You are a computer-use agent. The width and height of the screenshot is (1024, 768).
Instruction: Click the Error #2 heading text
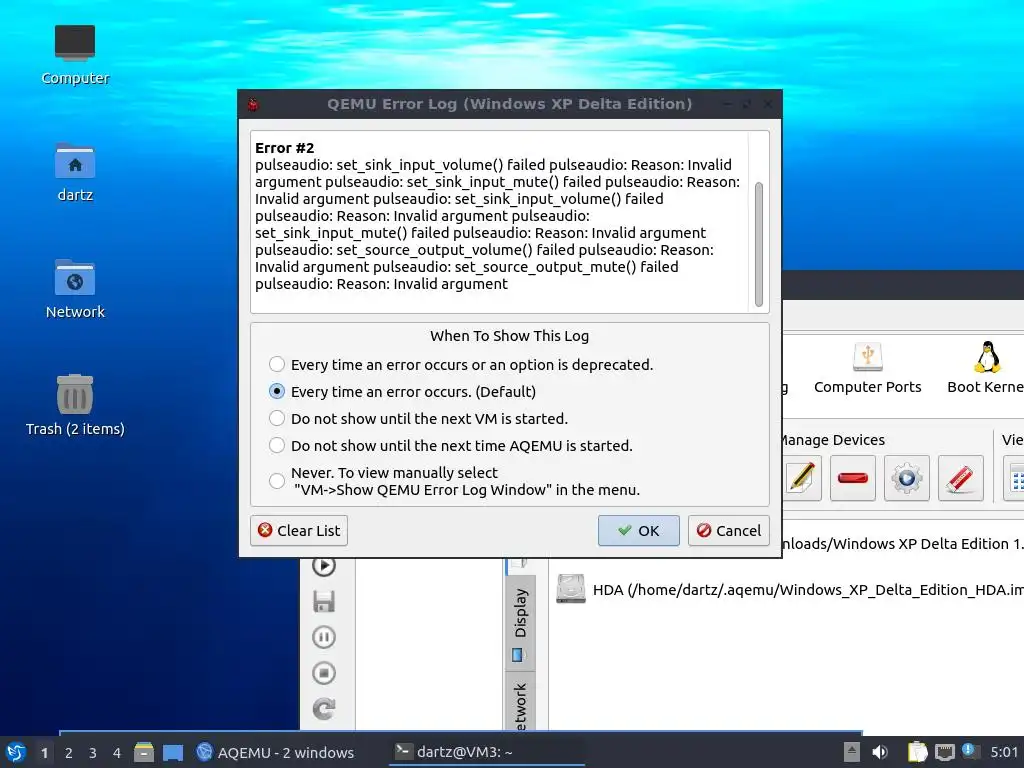point(284,148)
